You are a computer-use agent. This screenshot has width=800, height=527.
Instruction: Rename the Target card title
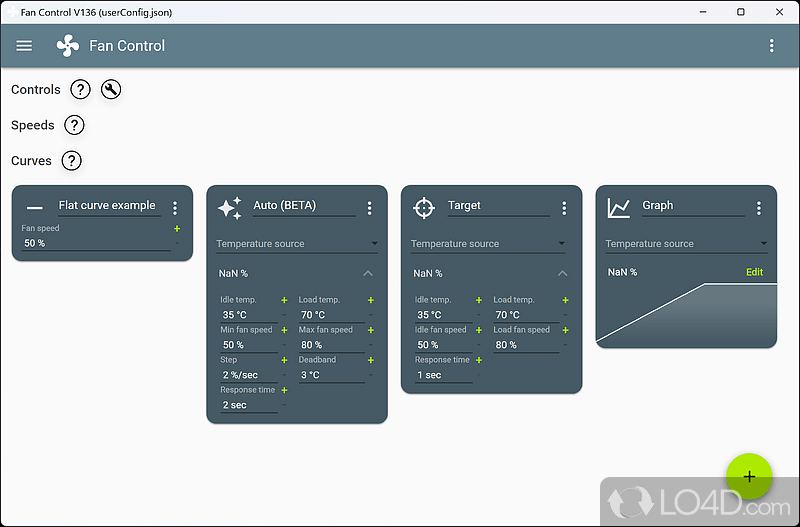[498, 206]
